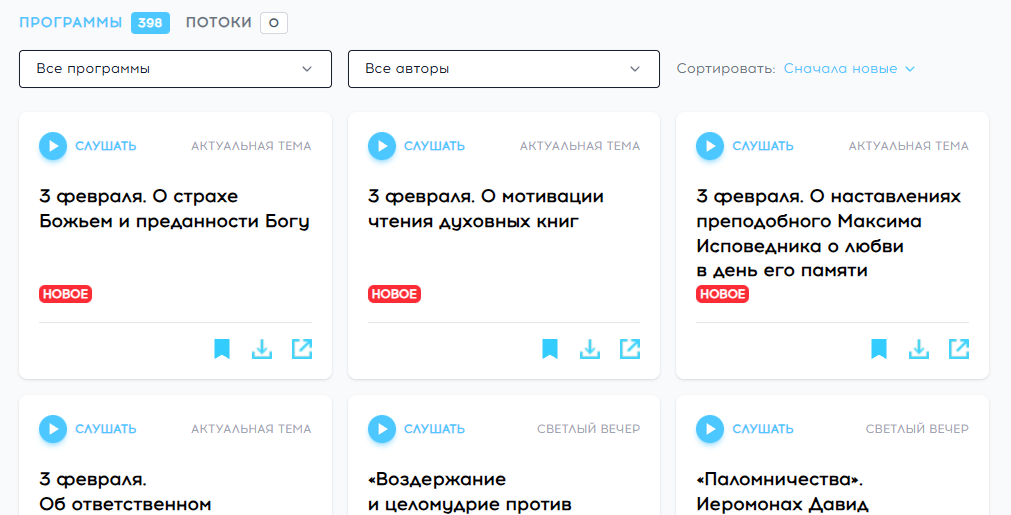This screenshot has height=515, width=1011.
Task: Bookmark «О мотивации чтения духовных книг» card
Action: [x=550, y=349]
